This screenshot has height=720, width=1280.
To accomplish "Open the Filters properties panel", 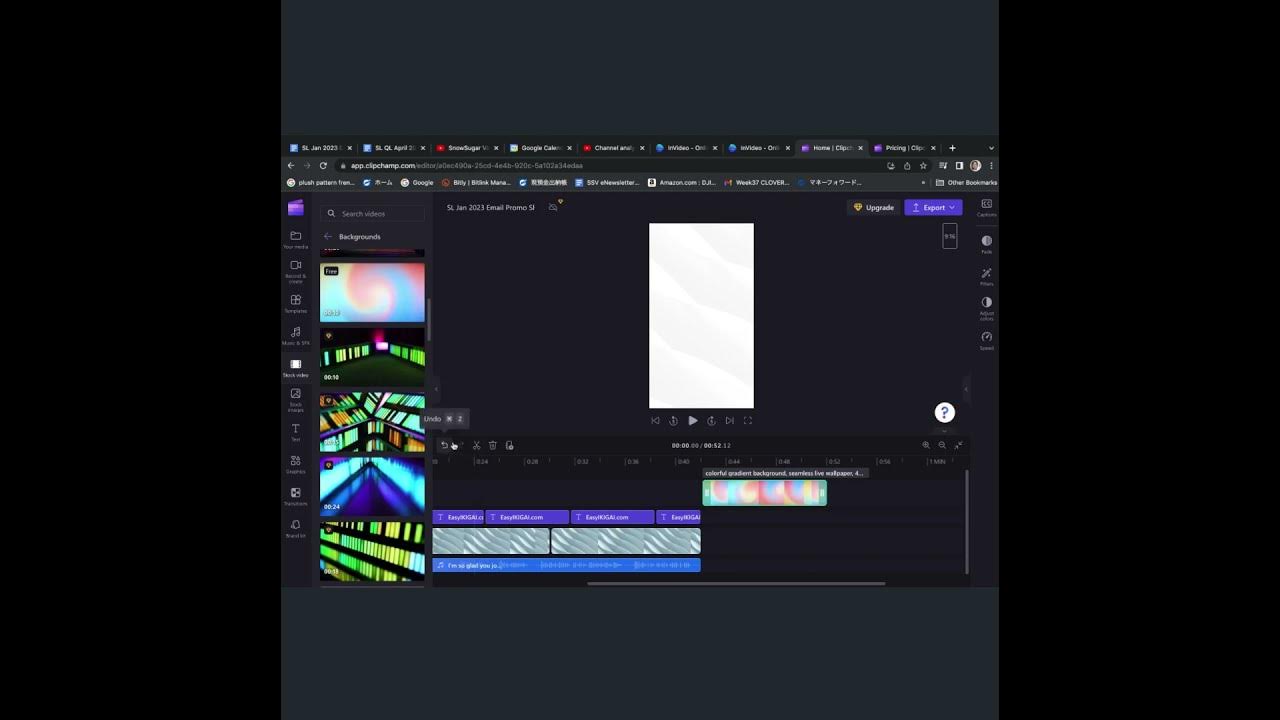I will 986,276.
